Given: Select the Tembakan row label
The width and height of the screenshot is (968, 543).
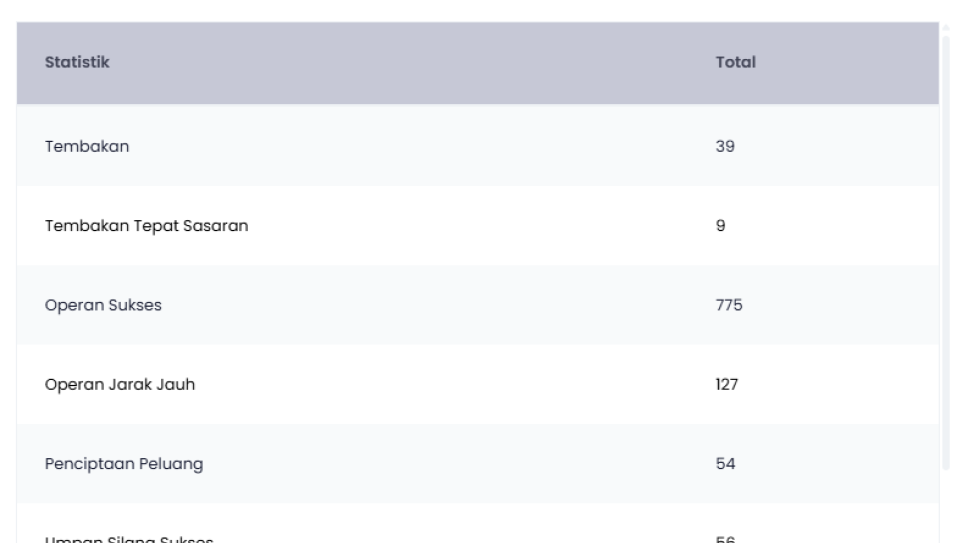Looking at the screenshot, I should click(x=87, y=147).
